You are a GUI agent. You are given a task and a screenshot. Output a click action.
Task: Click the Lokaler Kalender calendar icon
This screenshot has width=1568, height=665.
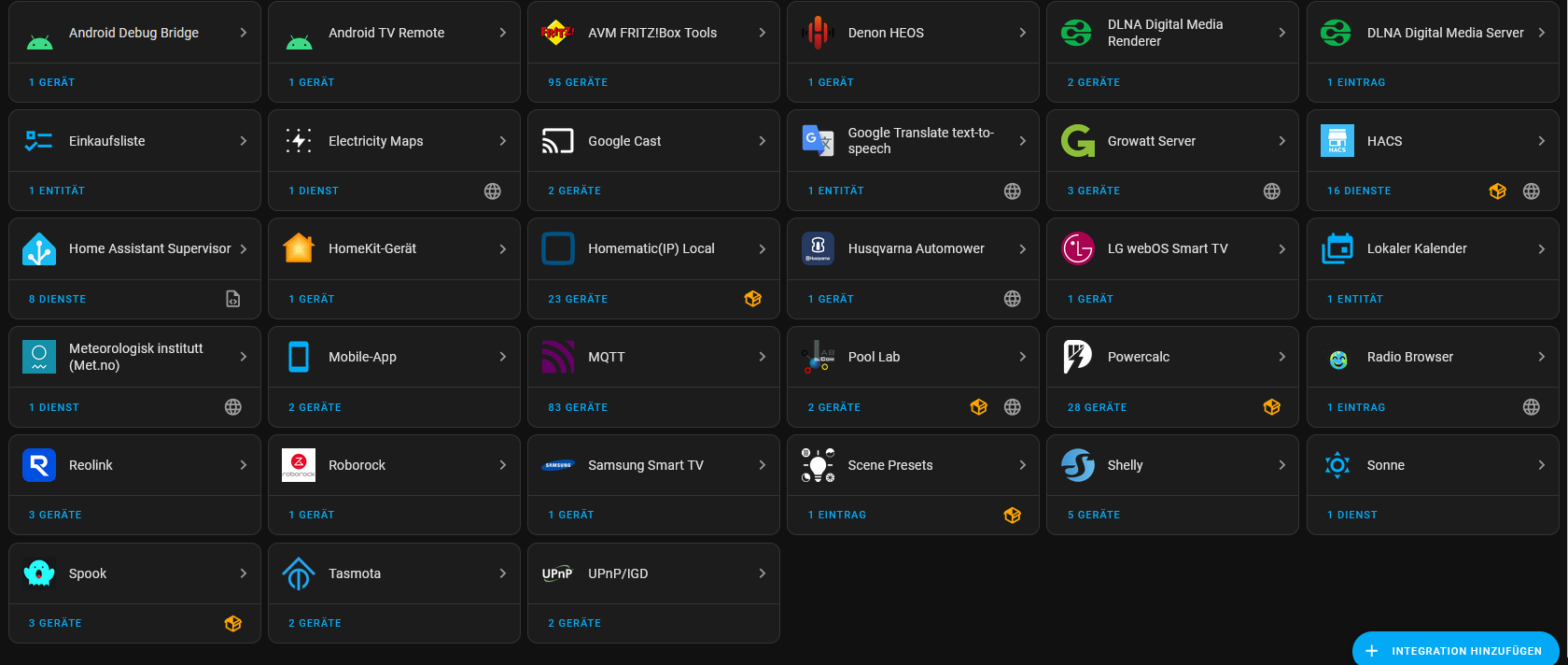(x=1337, y=248)
